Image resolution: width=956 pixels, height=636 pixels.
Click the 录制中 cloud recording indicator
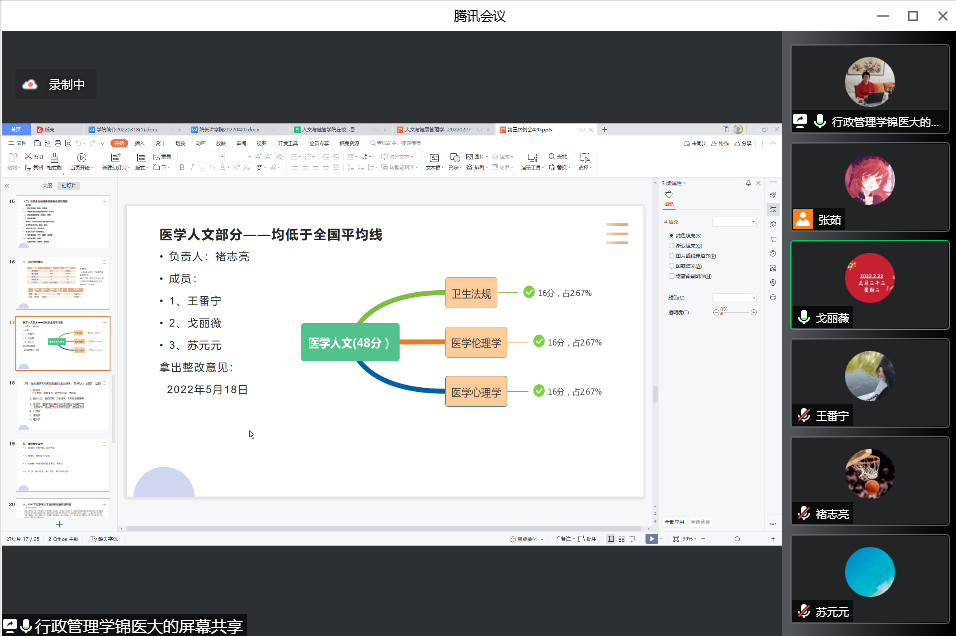[56, 85]
